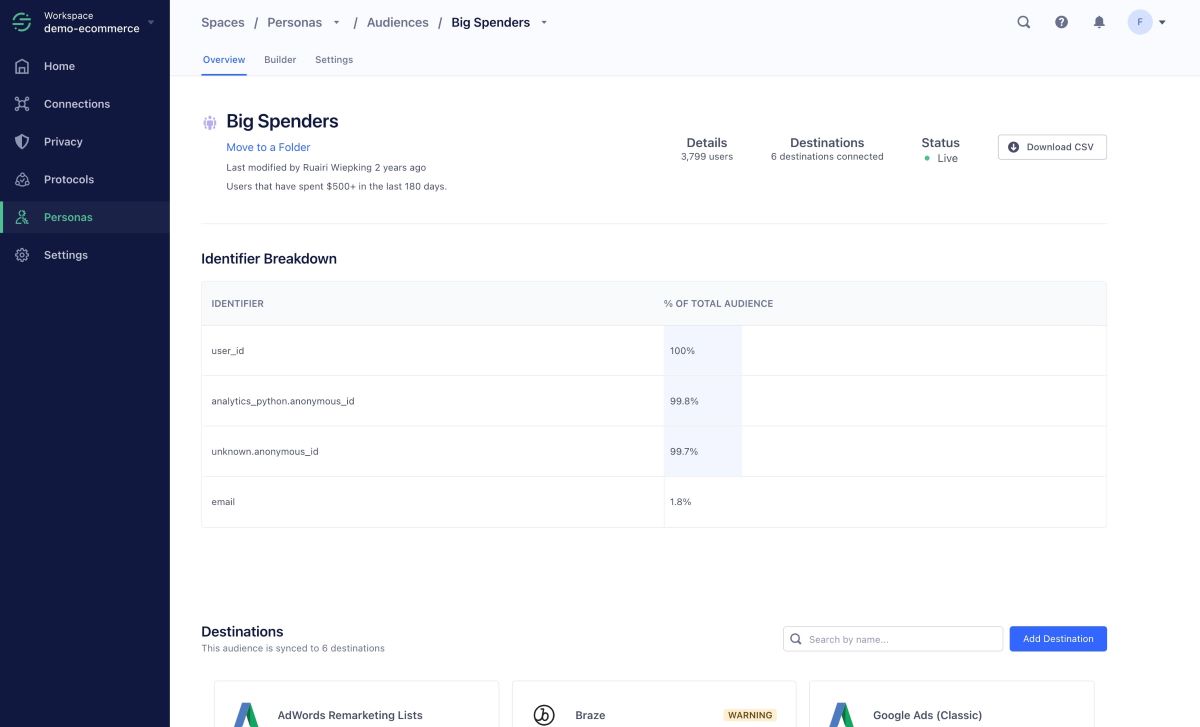This screenshot has width=1200, height=727.
Task: Open Protocols in the sidebar
Action: (68, 180)
